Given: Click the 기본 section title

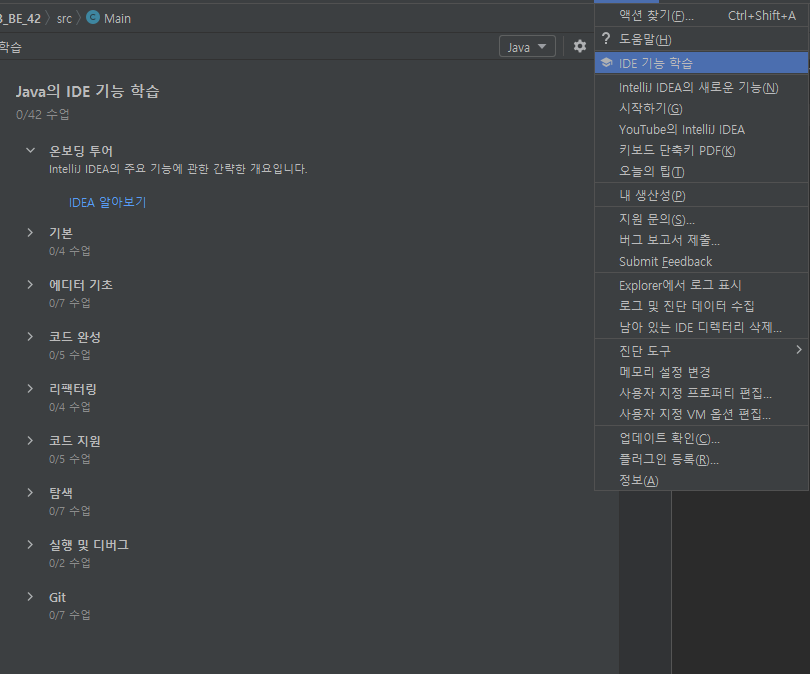Looking at the screenshot, I should click(60, 233).
